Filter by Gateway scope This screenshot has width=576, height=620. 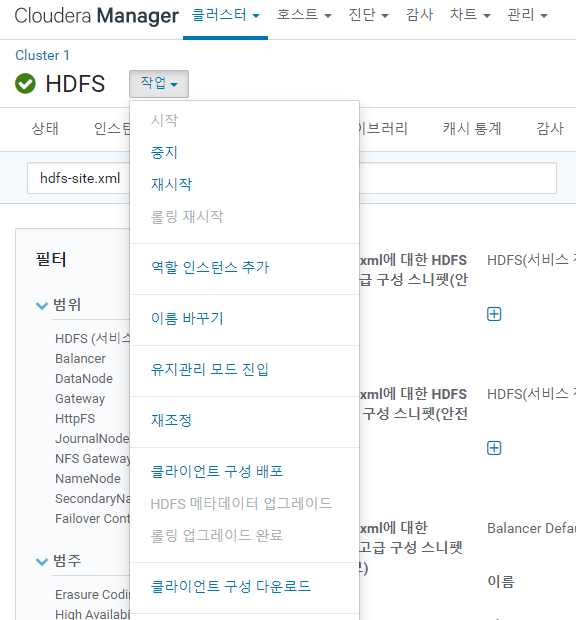click(x=80, y=399)
